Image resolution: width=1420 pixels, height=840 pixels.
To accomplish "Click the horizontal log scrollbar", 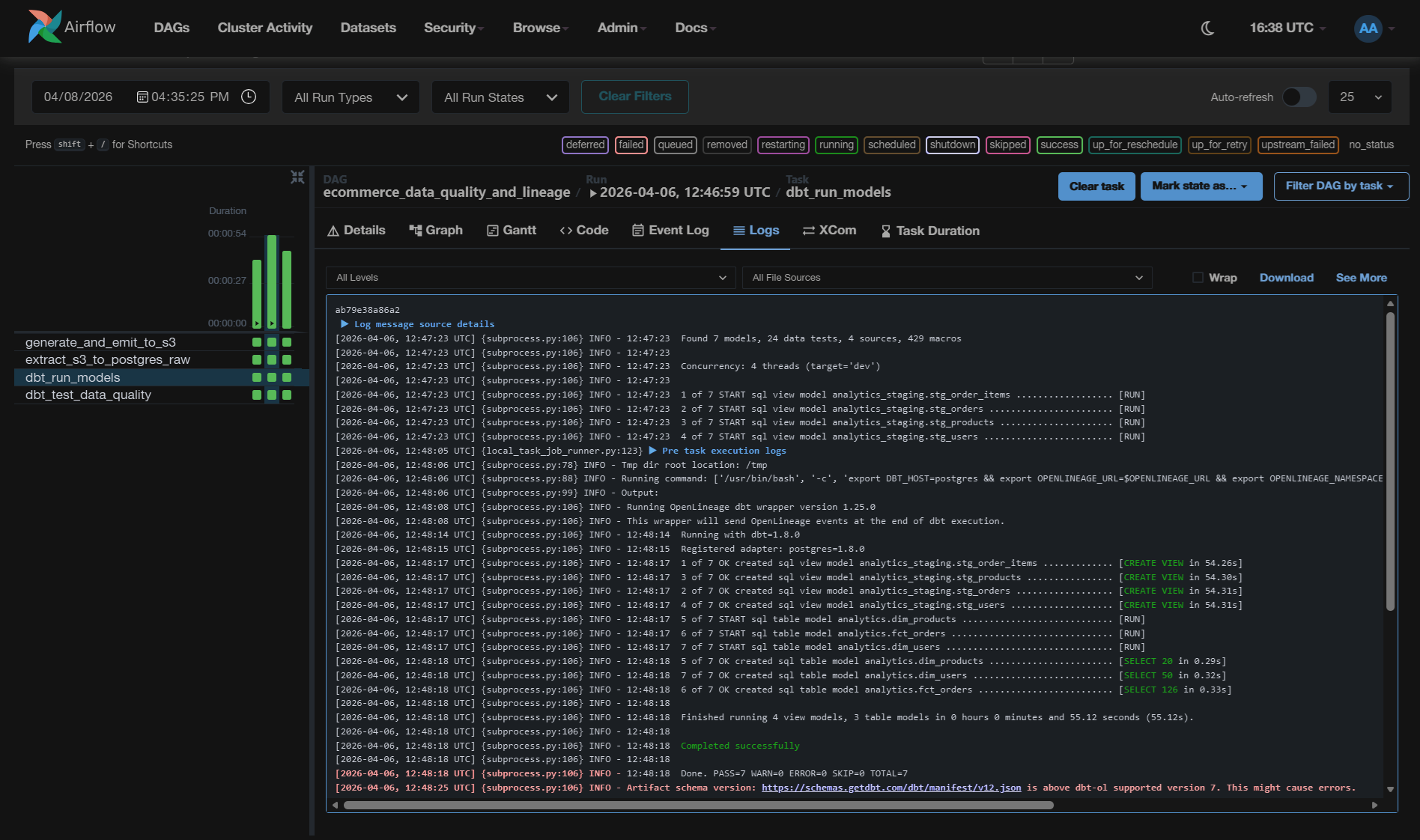I will pos(698,806).
